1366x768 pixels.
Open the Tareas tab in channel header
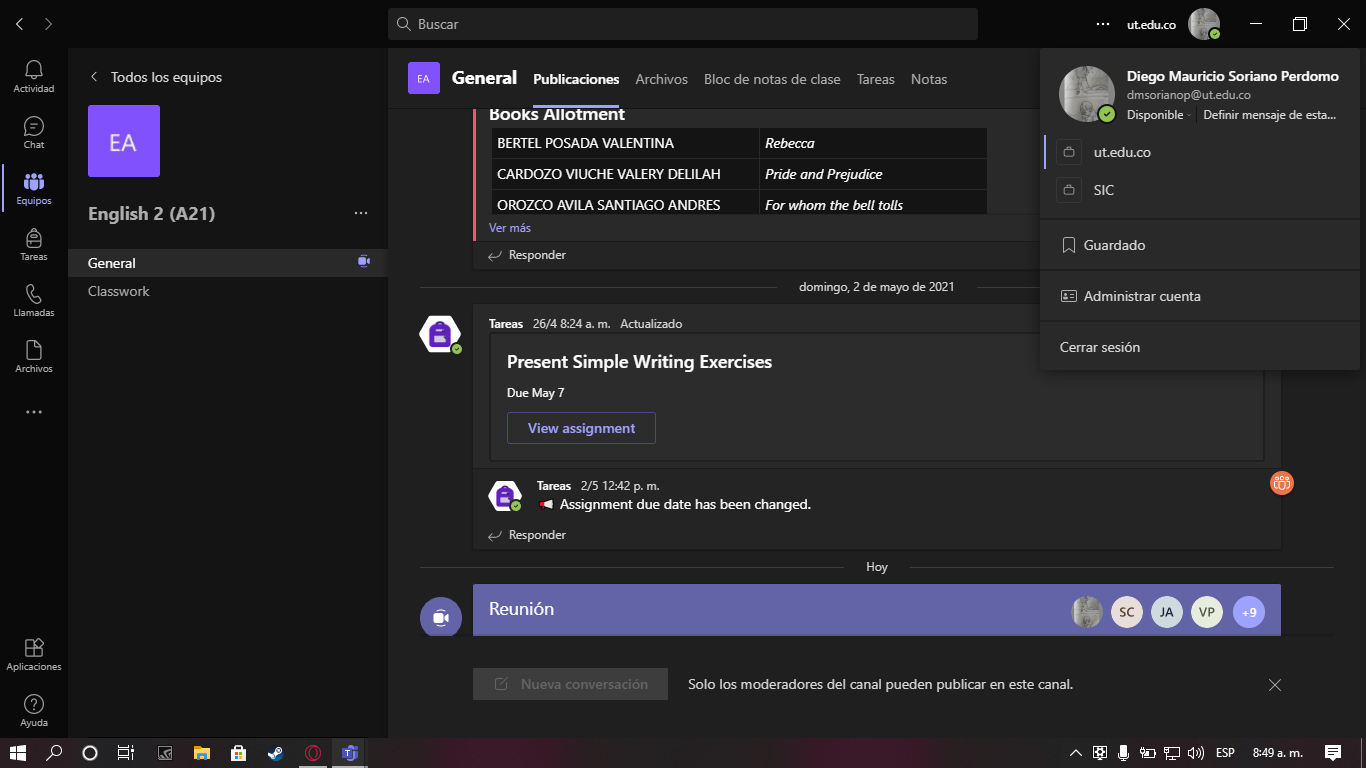(x=876, y=79)
